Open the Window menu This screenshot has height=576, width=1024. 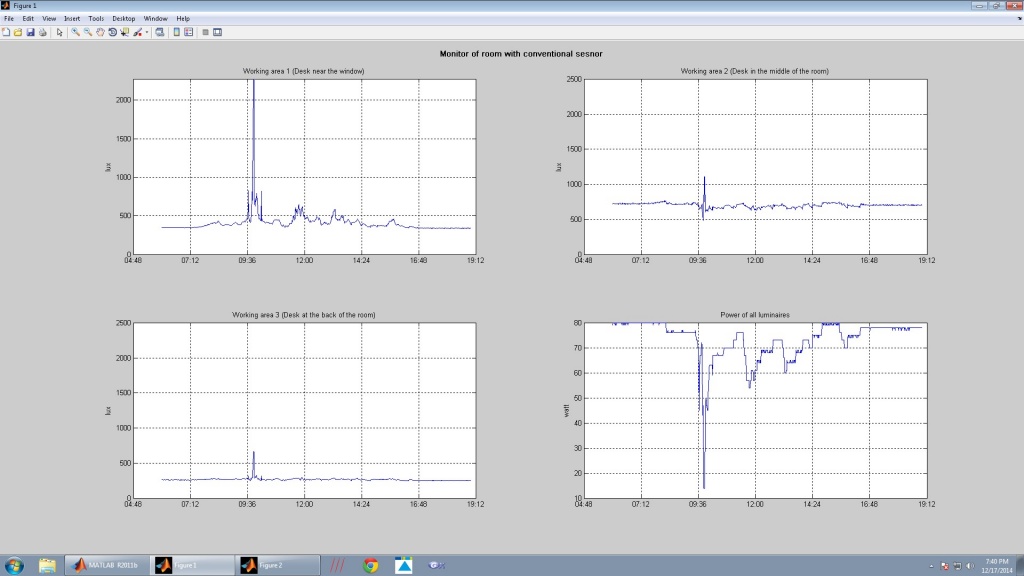click(x=155, y=18)
